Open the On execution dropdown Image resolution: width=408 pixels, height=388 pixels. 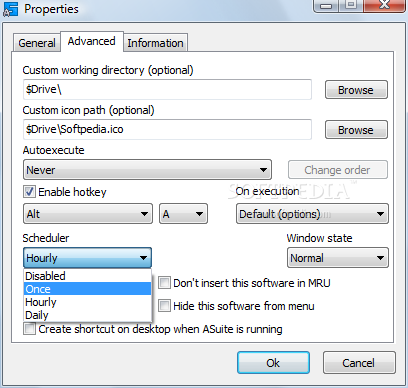[312, 214]
